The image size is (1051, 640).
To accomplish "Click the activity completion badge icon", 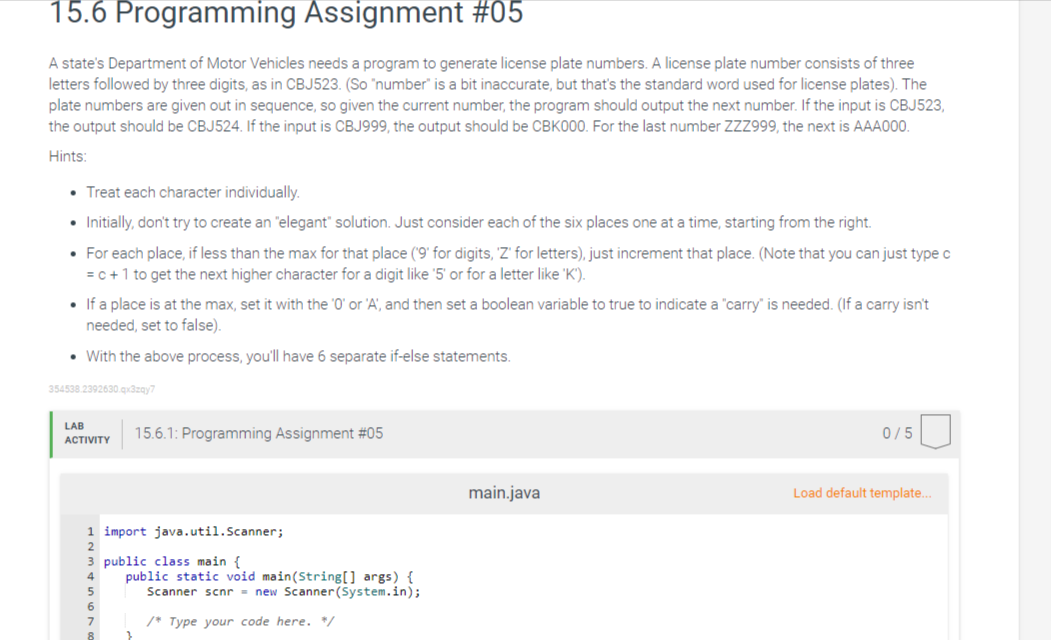I will (x=936, y=432).
